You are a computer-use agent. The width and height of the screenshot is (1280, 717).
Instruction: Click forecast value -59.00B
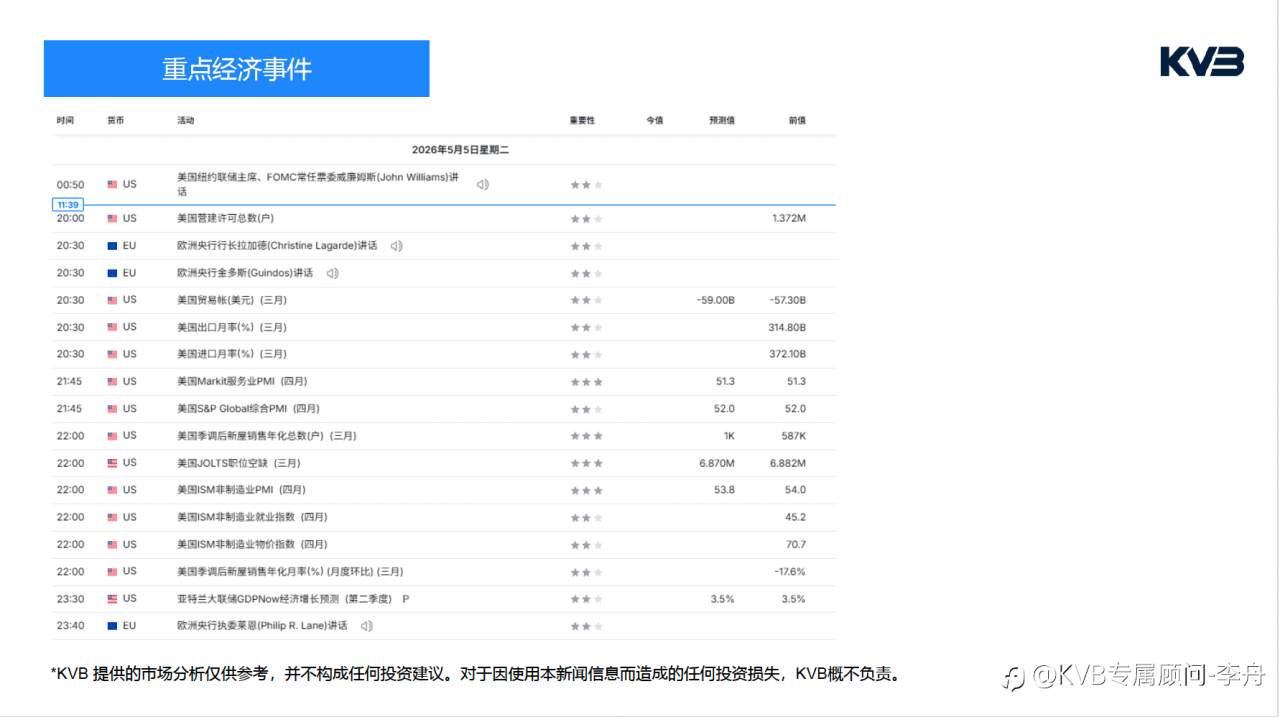click(716, 300)
